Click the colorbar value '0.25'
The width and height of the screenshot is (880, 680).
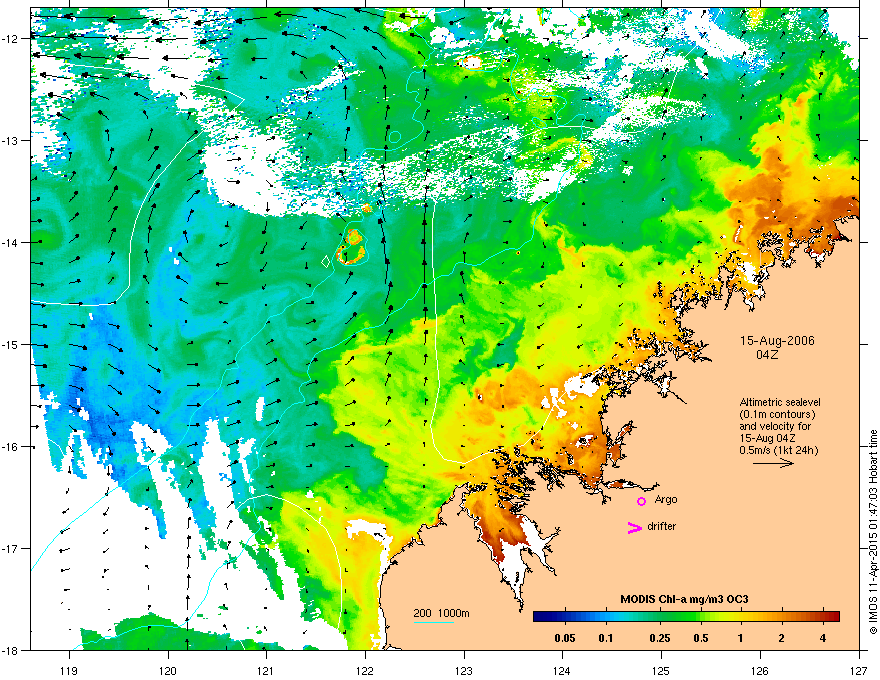pyautogui.click(x=660, y=638)
